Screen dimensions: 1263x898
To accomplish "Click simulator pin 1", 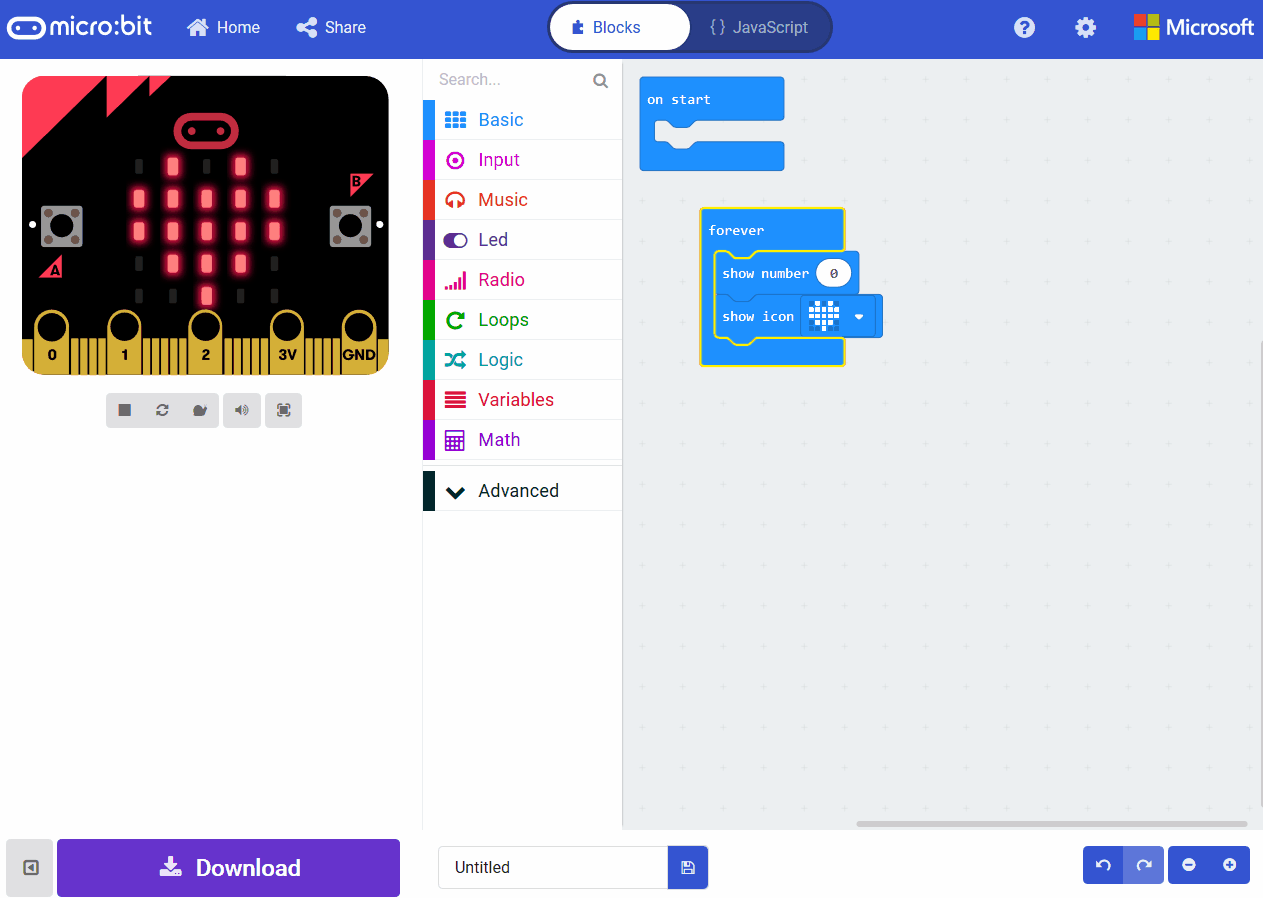I will coord(125,342).
